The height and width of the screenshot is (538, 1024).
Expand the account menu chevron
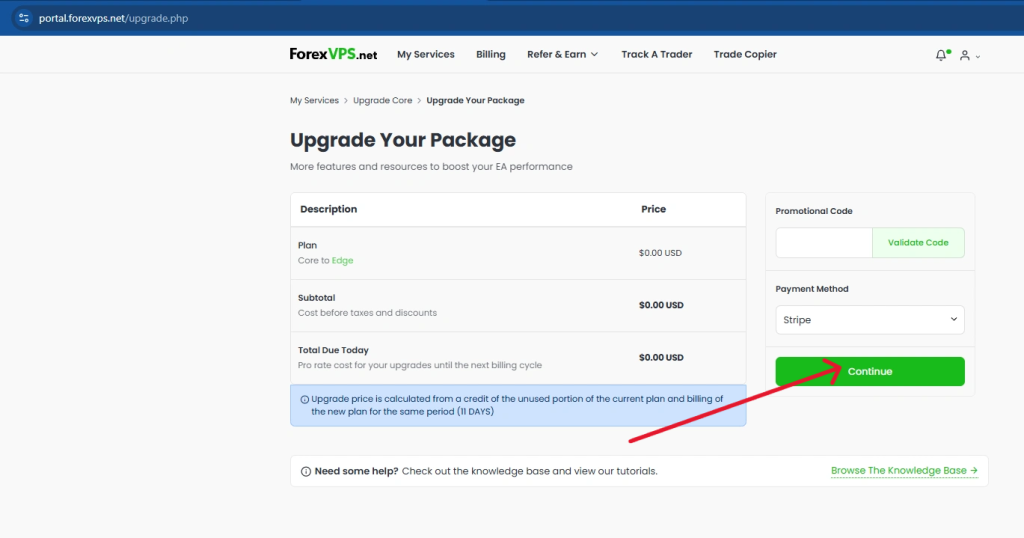pyautogui.click(x=978, y=56)
